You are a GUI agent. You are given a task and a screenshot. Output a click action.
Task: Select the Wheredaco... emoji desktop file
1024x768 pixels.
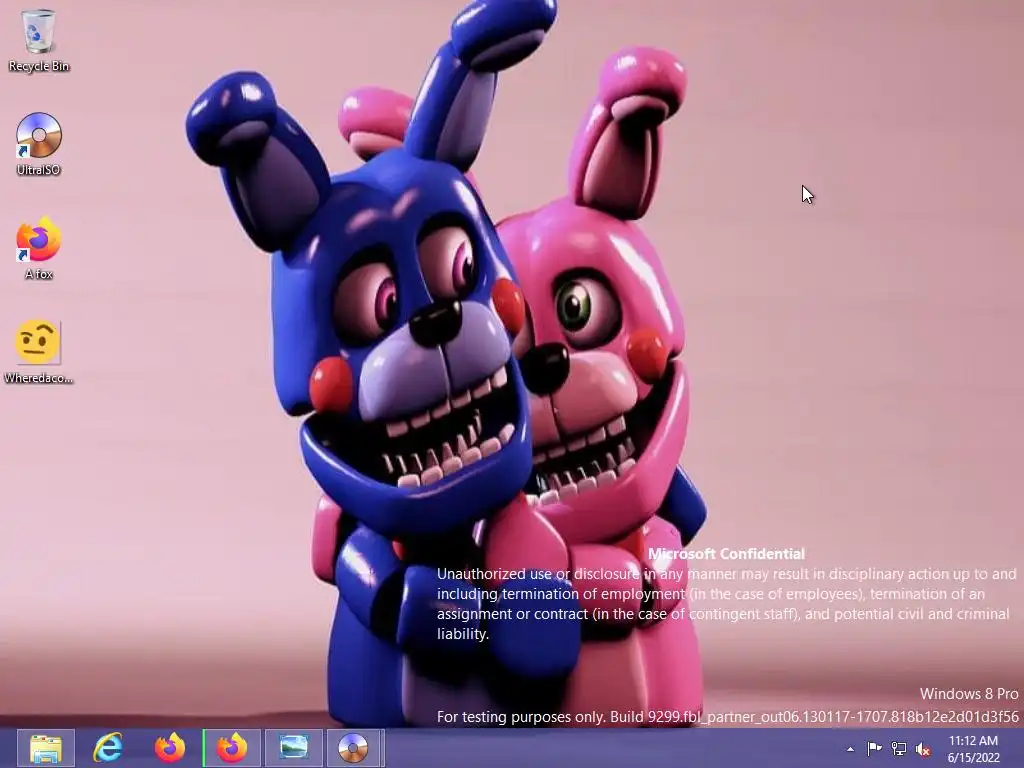point(39,352)
